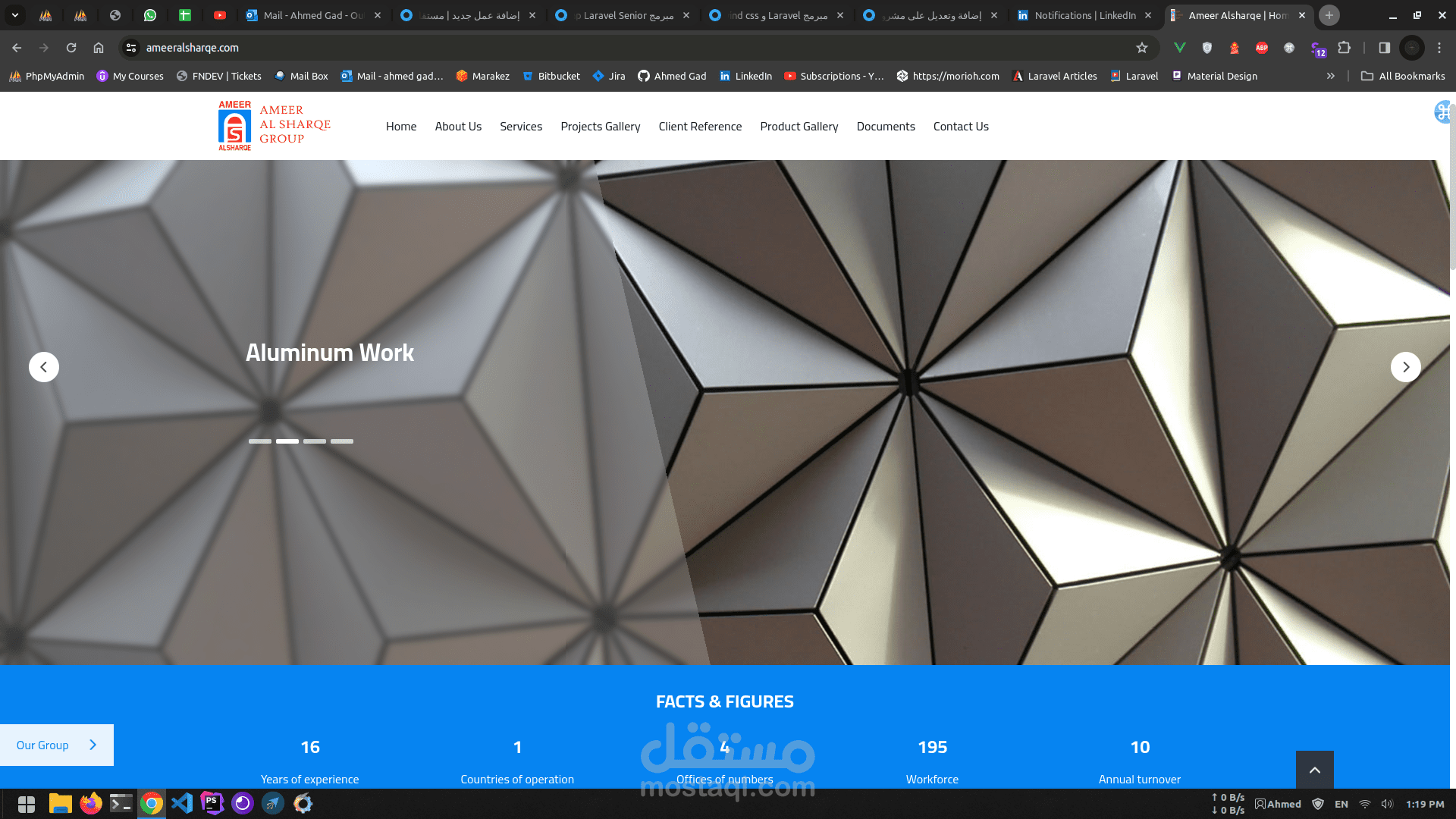
Task: Click the scroll-to-top arrow button
Action: (x=1314, y=770)
